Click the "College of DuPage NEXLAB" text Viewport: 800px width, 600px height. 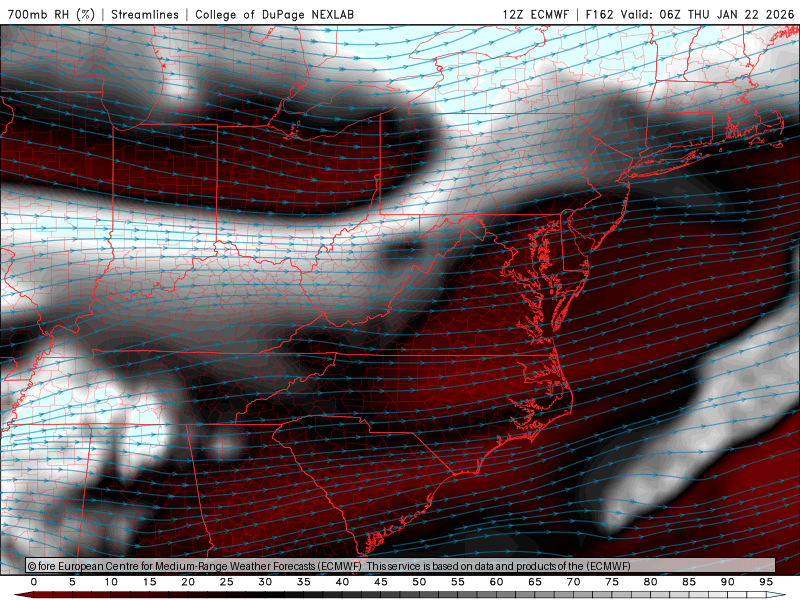pos(274,14)
